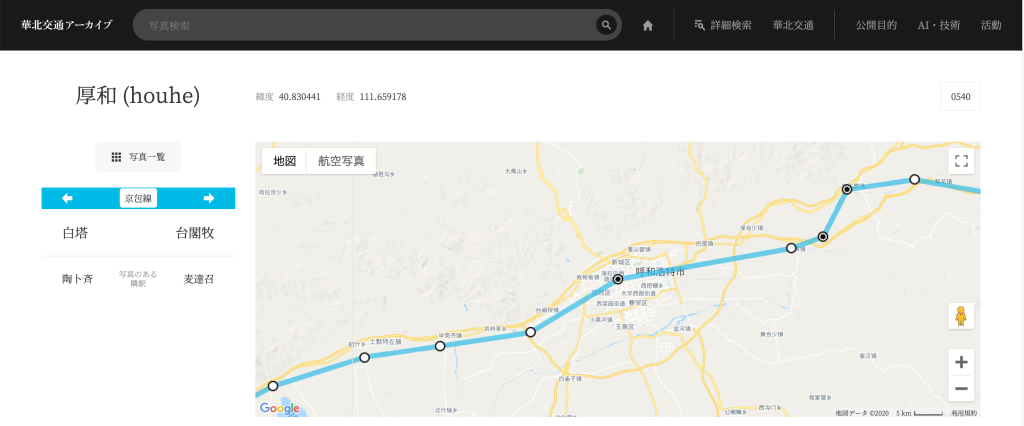
Task: Select the station marker at 呼和浩特市
Action: point(618,279)
